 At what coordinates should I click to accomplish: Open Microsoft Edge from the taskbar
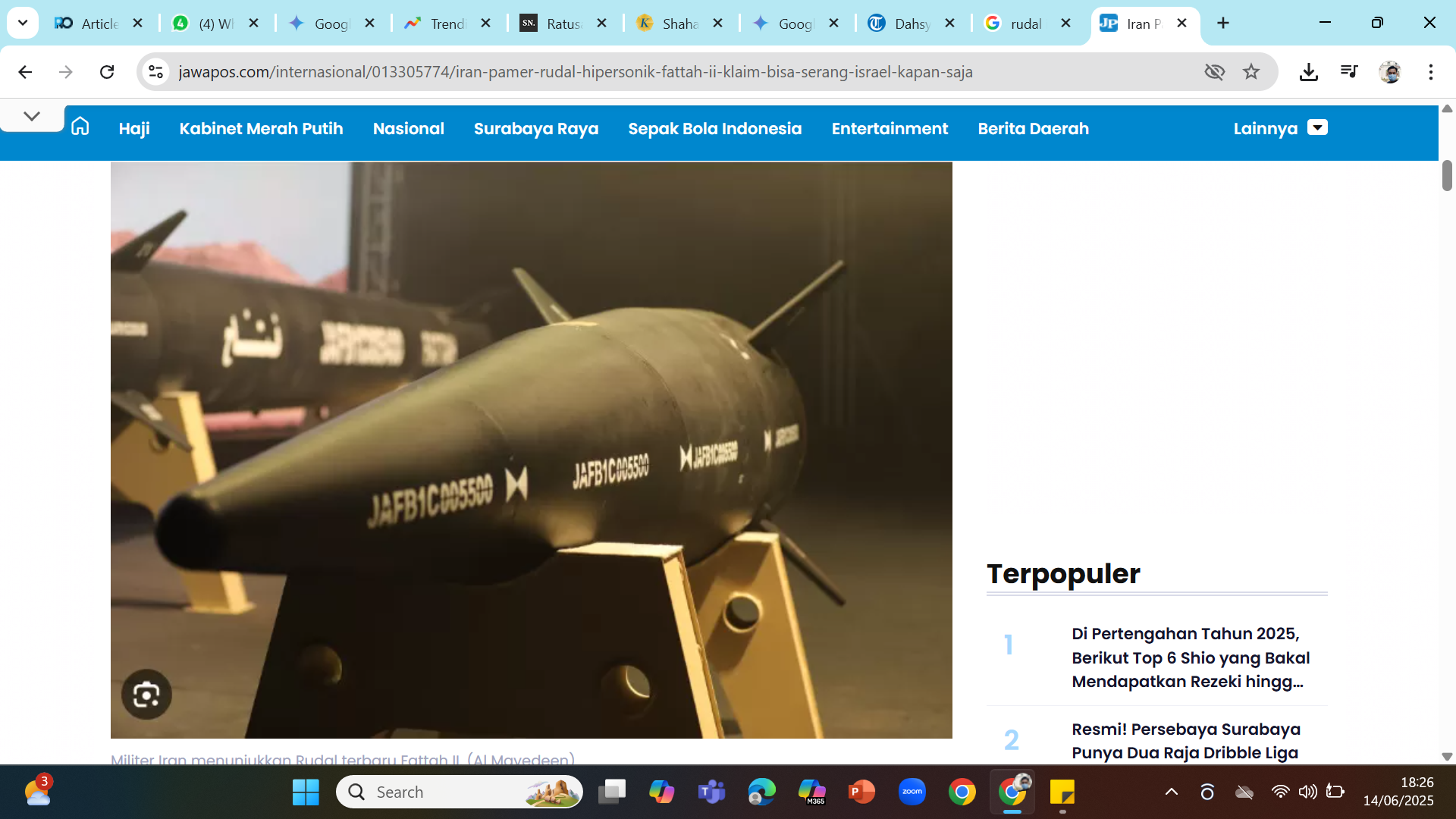pyautogui.click(x=761, y=792)
